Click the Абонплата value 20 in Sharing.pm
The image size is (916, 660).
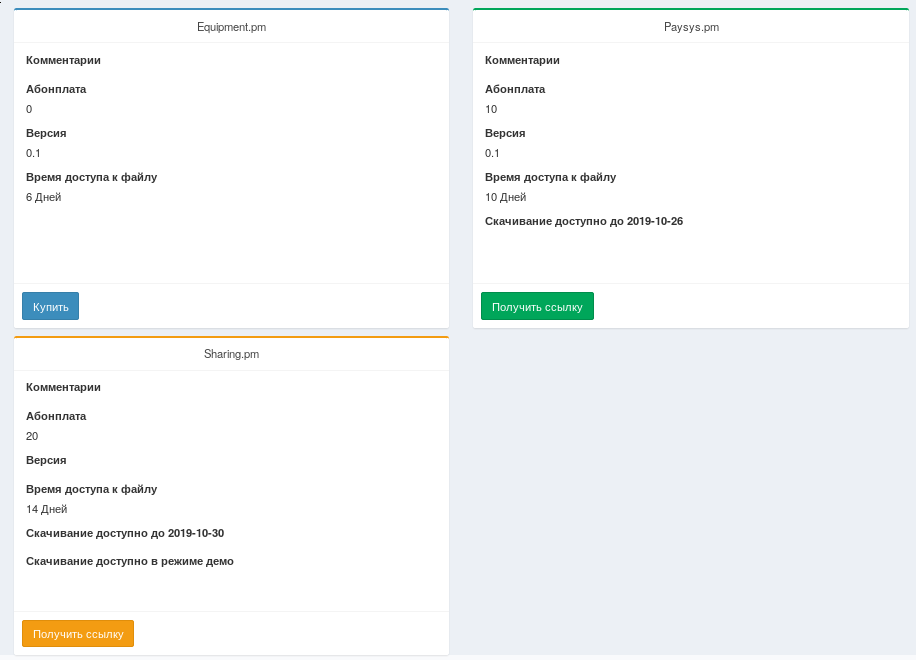[x=32, y=436]
